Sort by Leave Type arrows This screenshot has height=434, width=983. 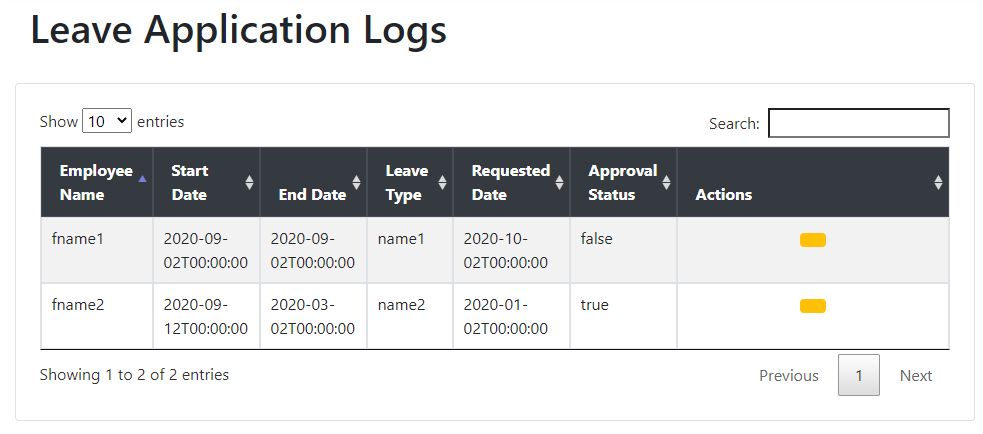coord(442,182)
